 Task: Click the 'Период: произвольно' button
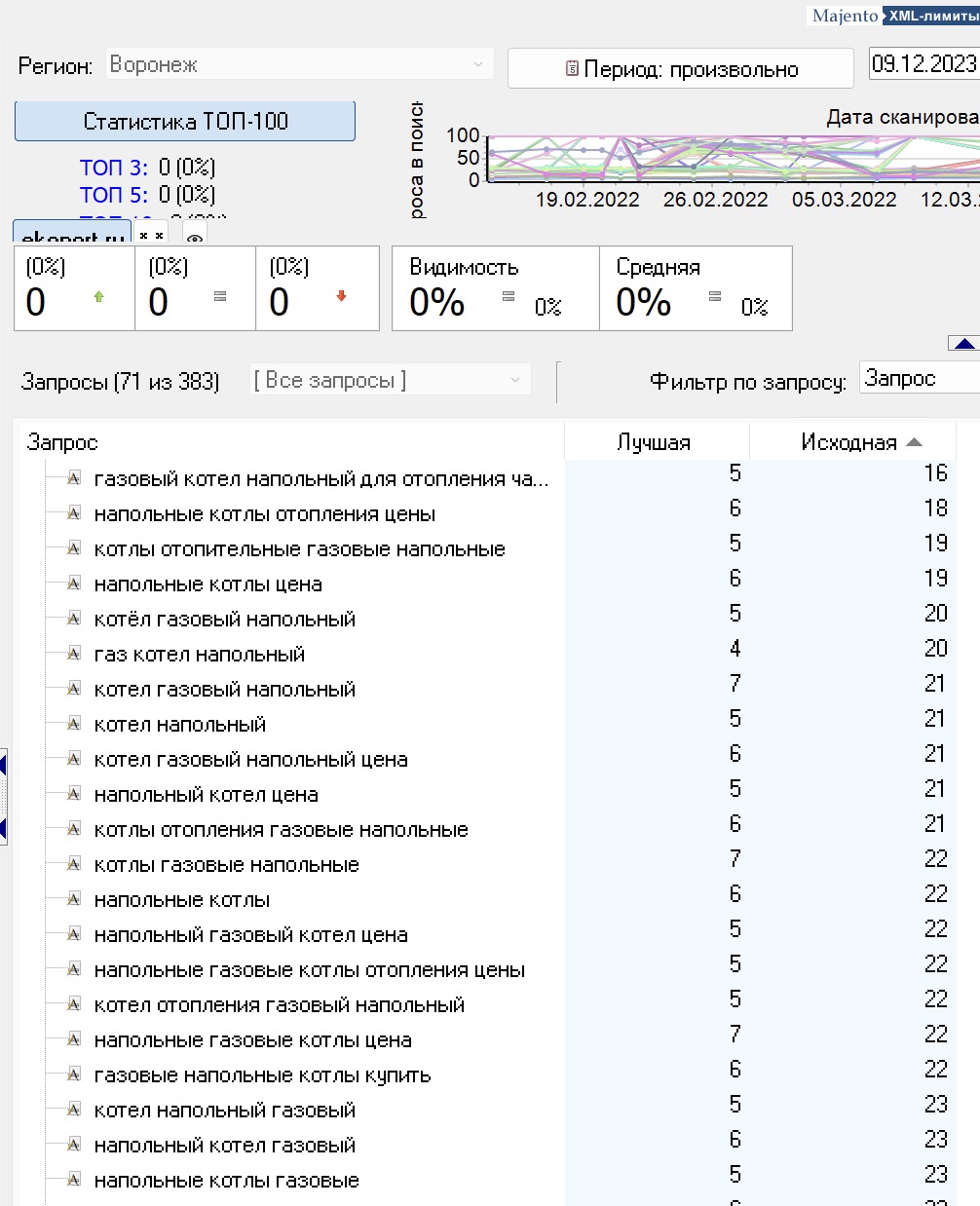click(x=681, y=69)
